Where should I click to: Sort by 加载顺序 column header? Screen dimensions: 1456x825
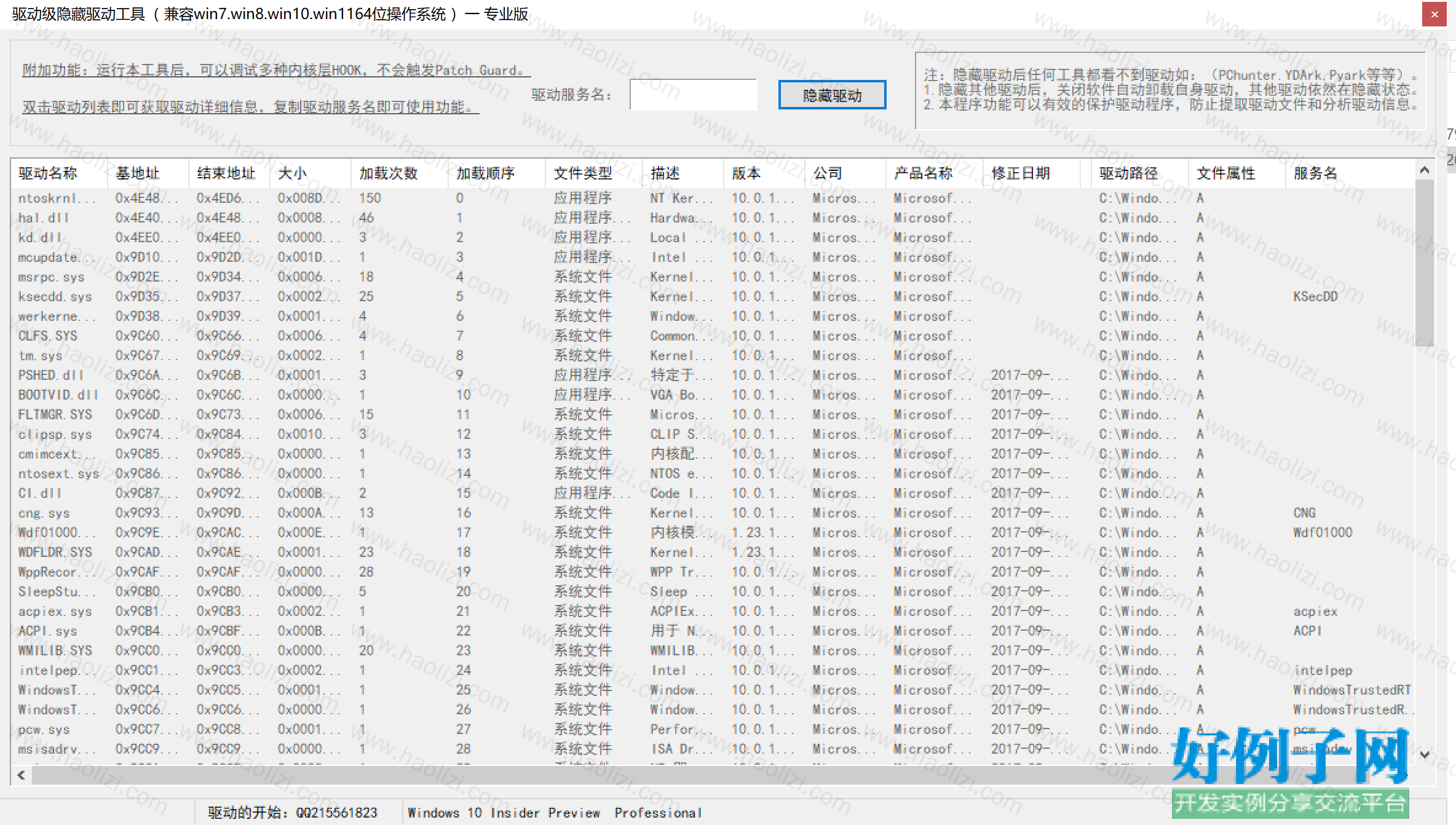(497, 173)
